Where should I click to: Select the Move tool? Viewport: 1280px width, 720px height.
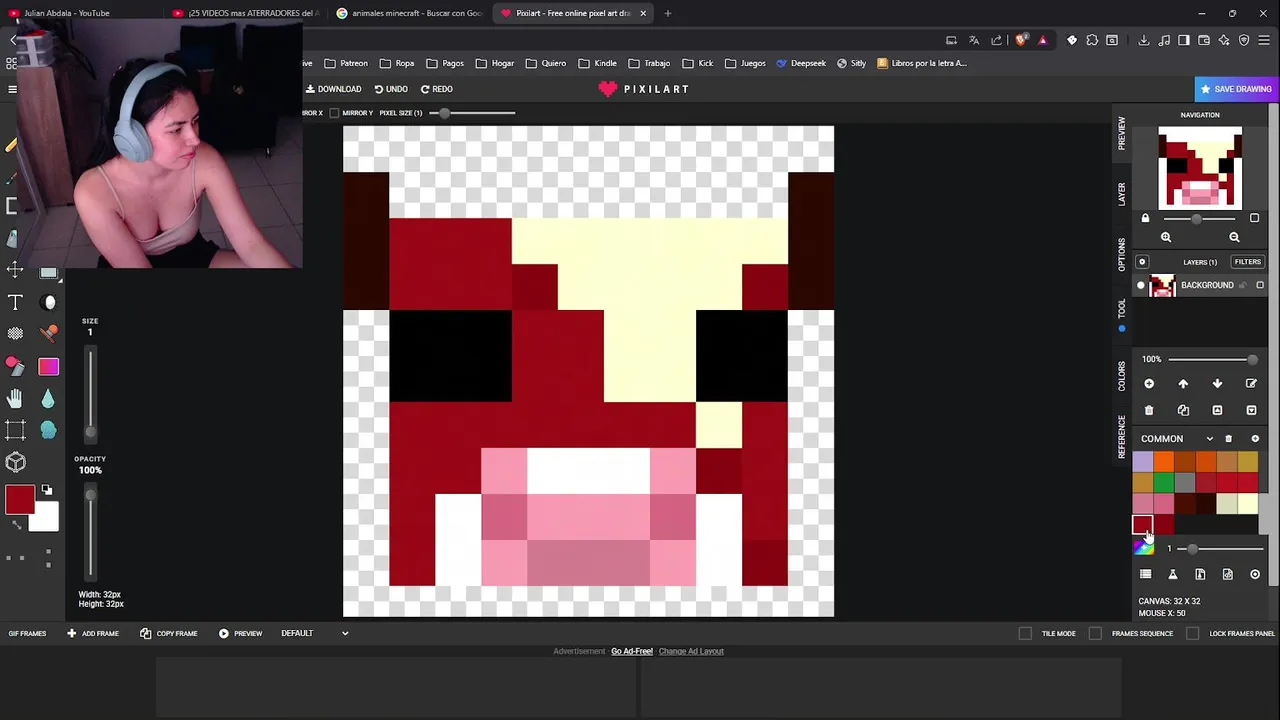[x=15, y=270]
